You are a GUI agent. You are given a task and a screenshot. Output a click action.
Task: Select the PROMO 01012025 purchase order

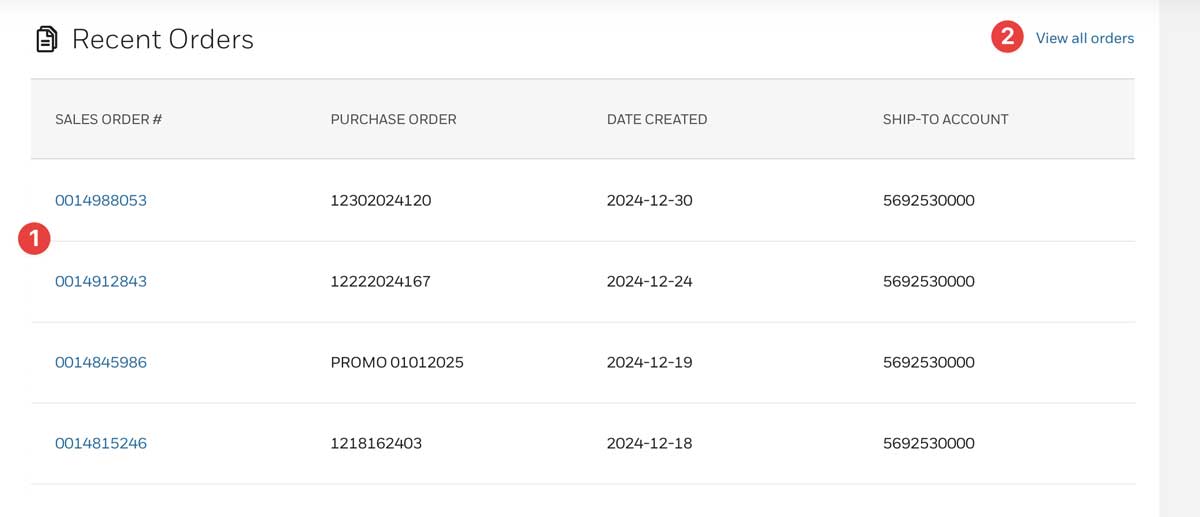pyautogui.click(x=397, y=362)
